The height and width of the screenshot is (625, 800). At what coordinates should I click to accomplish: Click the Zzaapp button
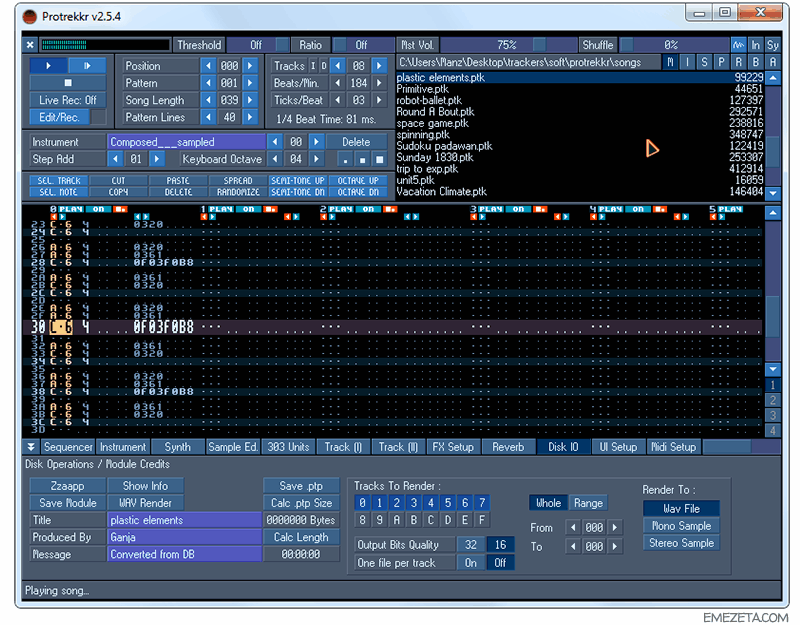68,486
